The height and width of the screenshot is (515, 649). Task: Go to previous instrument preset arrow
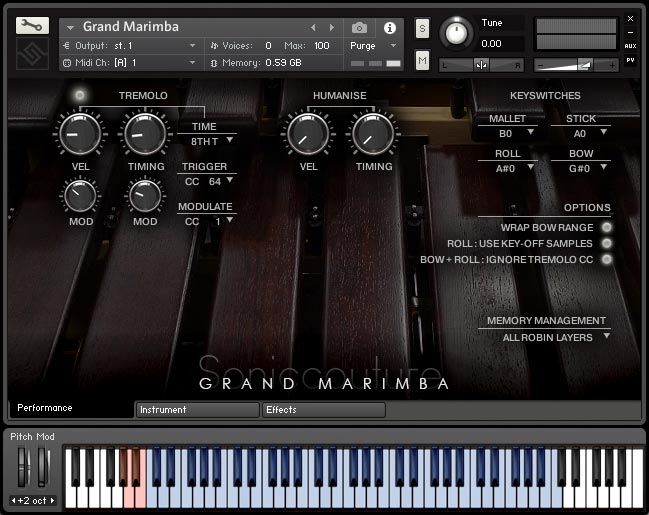[x=313, y=27]
